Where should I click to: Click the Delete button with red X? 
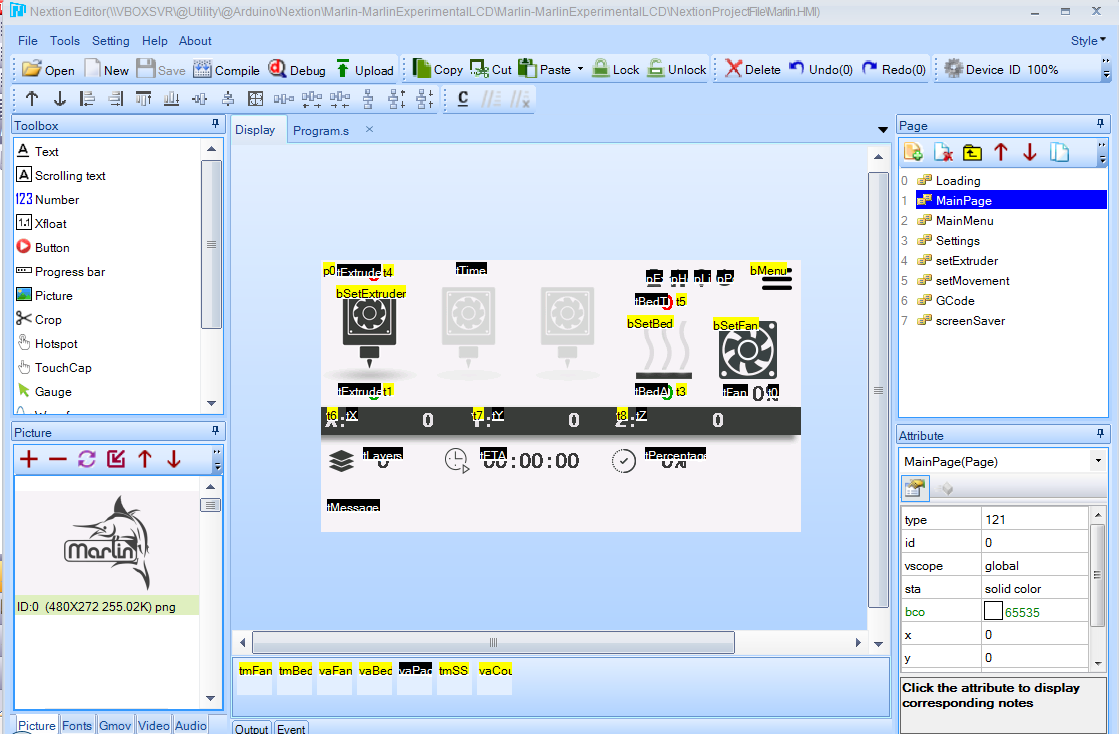(x=752, y=69)
